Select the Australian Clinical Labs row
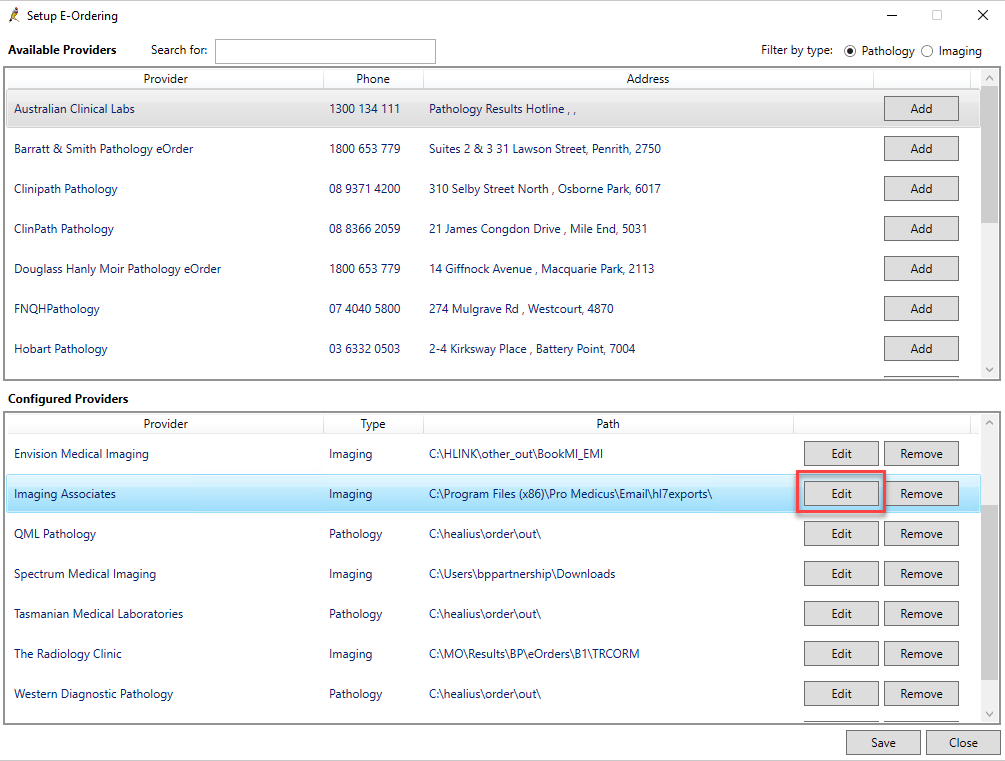This screenshot has width=1005, height=761. click(494, 109)
